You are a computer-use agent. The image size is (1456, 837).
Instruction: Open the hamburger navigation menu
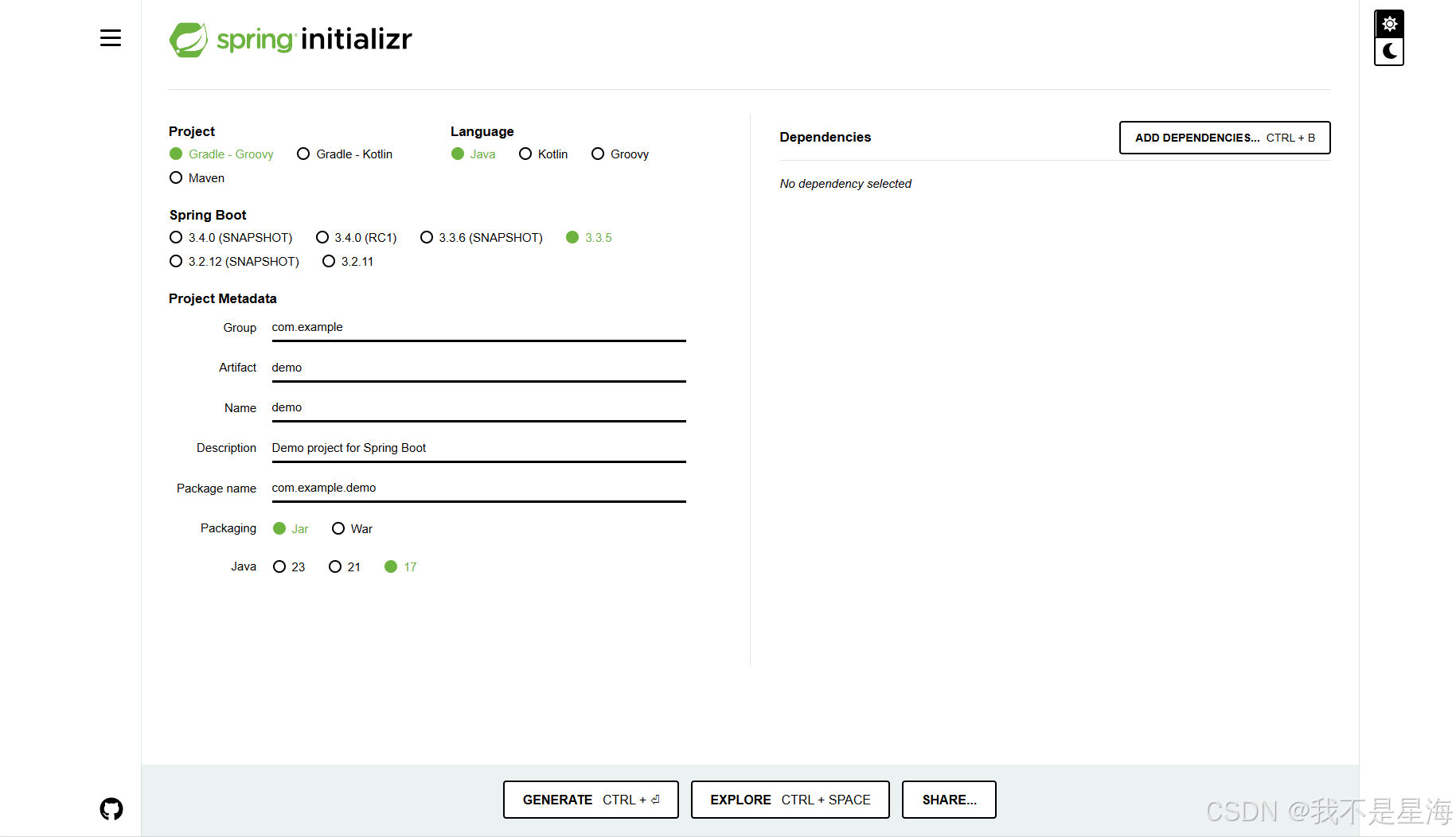click(111, 38)
